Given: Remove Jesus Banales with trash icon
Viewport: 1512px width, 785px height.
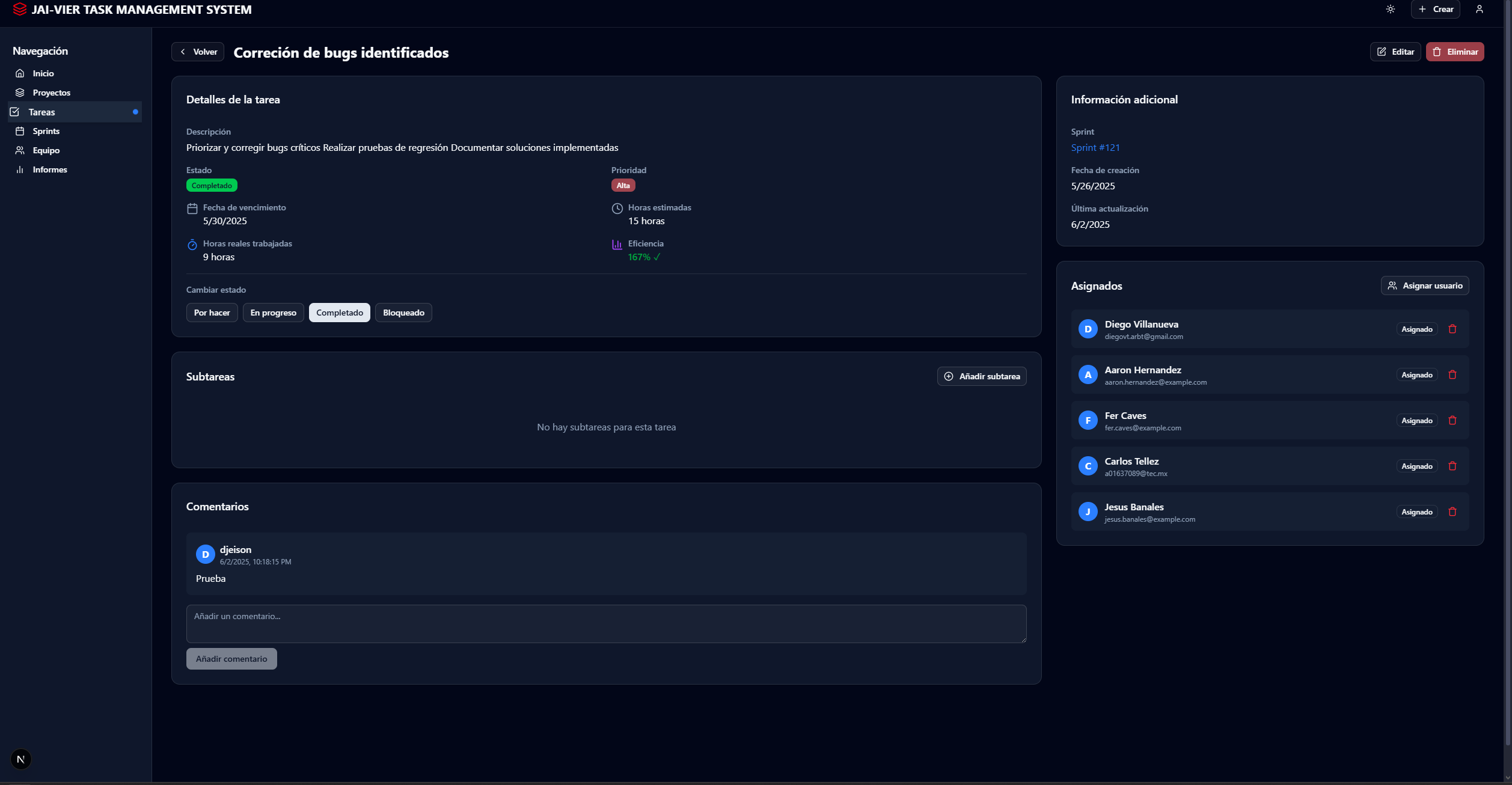Looking at the screenshot, I should 1452,512.
